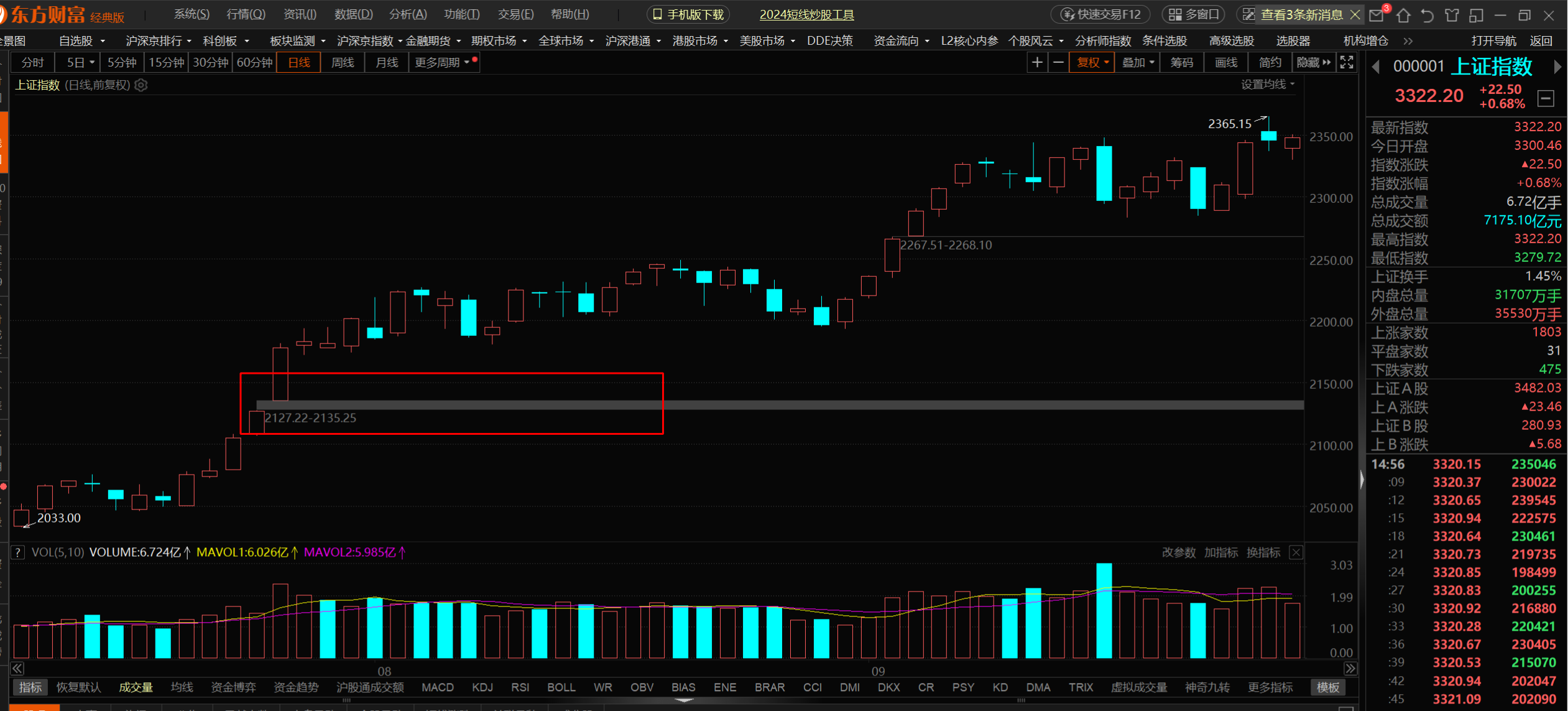Click the fullscreen chart icon
The height and width of the screenshot is (711, 1568).
pyautogui.click(x=1347, y=62)
